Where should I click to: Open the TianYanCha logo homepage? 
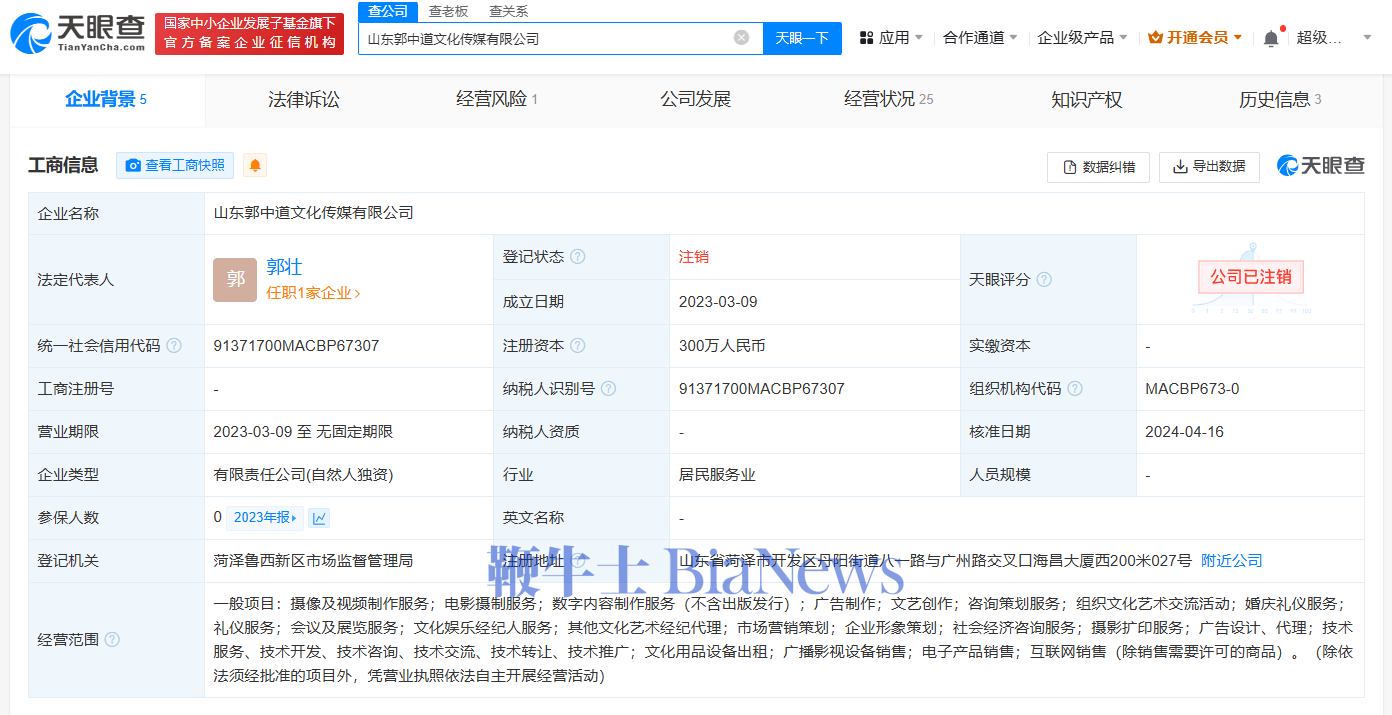coord(78,33)
